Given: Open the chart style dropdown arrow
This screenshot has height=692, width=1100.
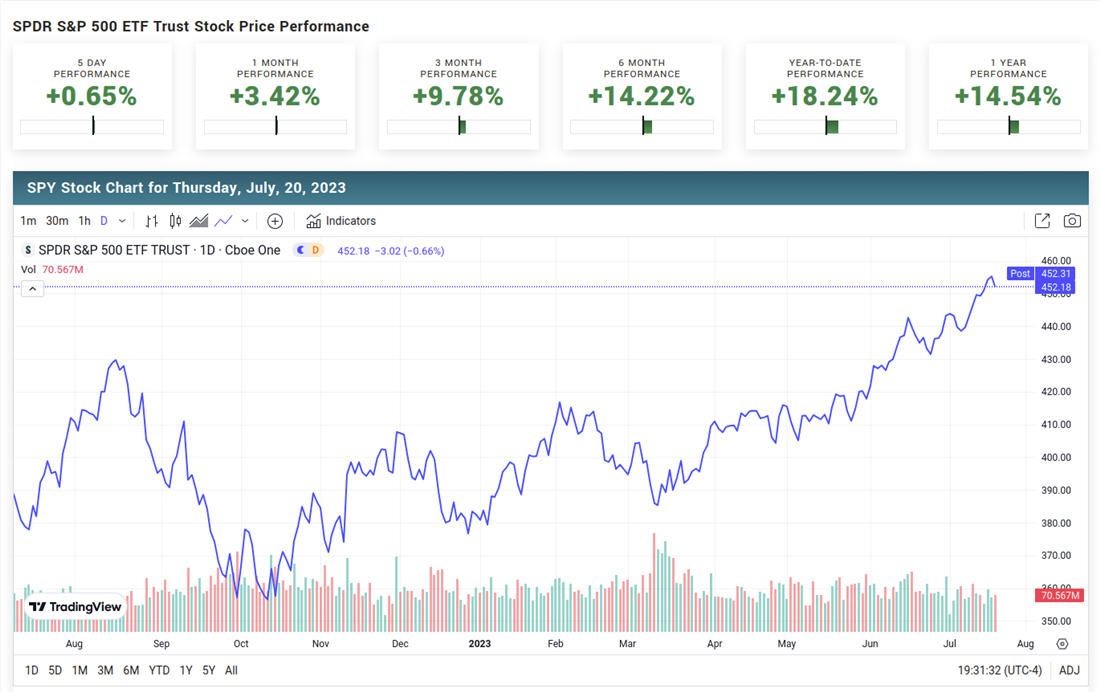Looking at the screenshot, I should [245, 221].
